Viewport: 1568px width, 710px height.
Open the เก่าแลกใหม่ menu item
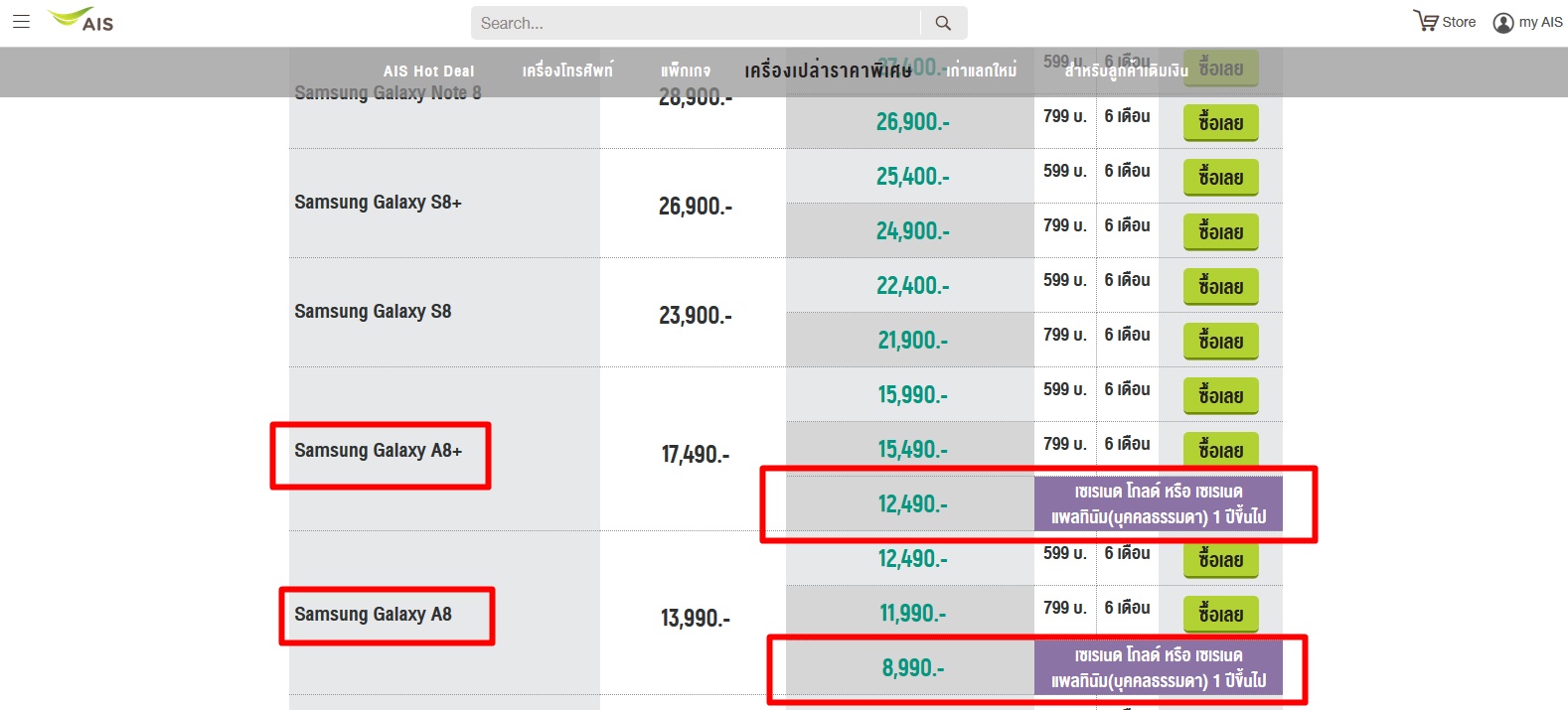click(x=981, y=71)
